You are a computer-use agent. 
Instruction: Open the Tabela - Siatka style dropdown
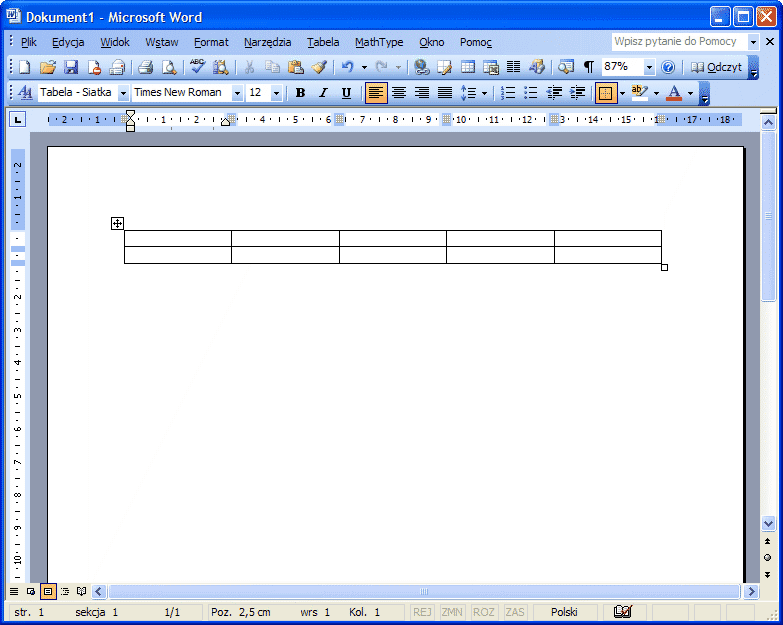[123, 93]
